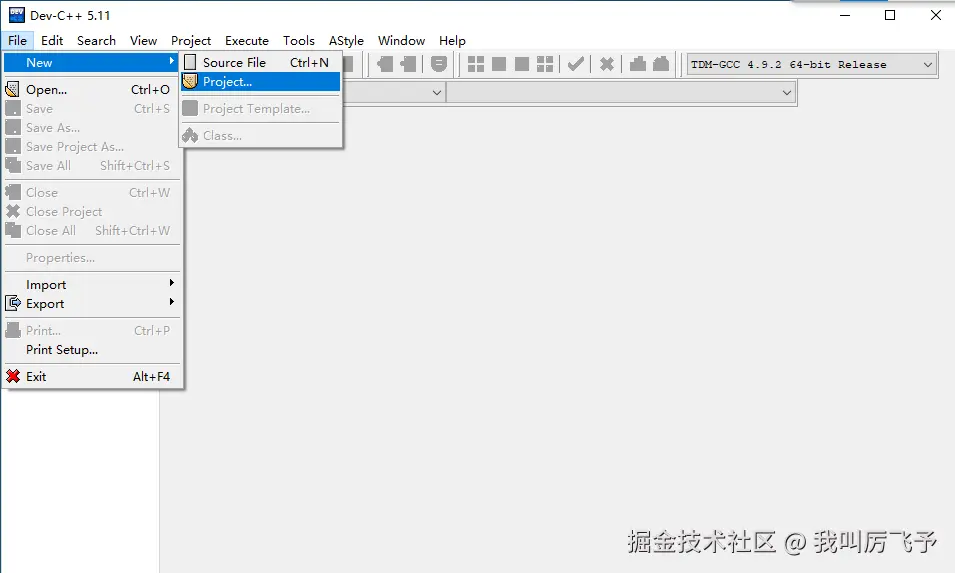Open the AStyle menu
Screen dimensions: 955x573
point(346,40)
